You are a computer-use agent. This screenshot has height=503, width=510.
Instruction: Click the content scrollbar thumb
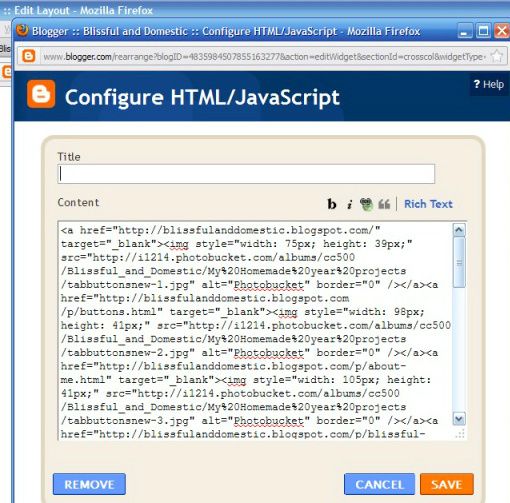click(x=459, y=262)
